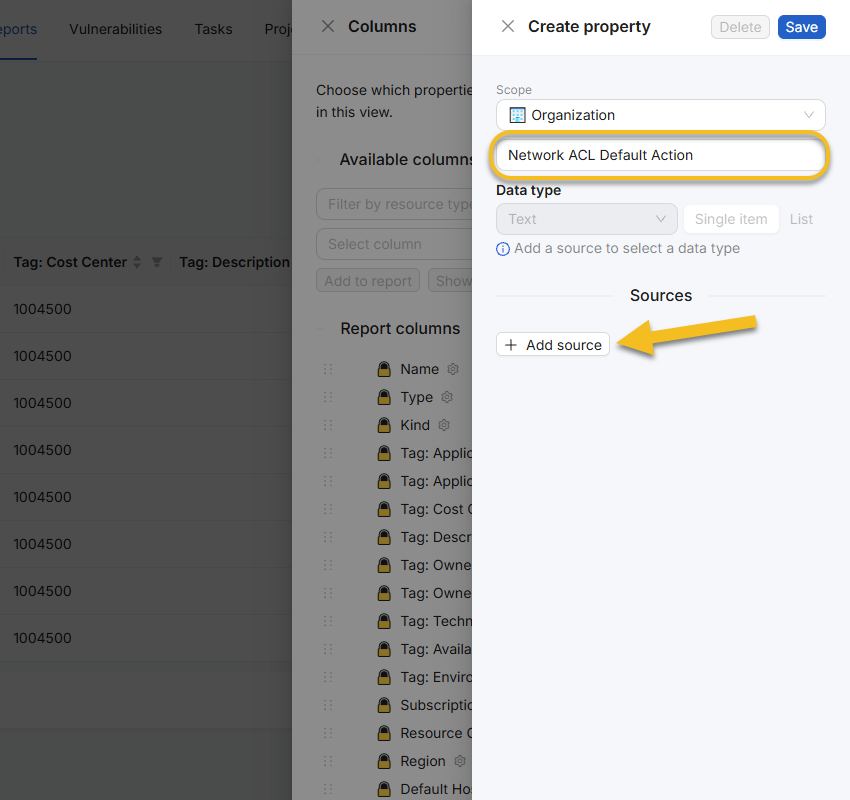Open the Text data type dropdown
The image size is (850, 800).
coord(586,219)
